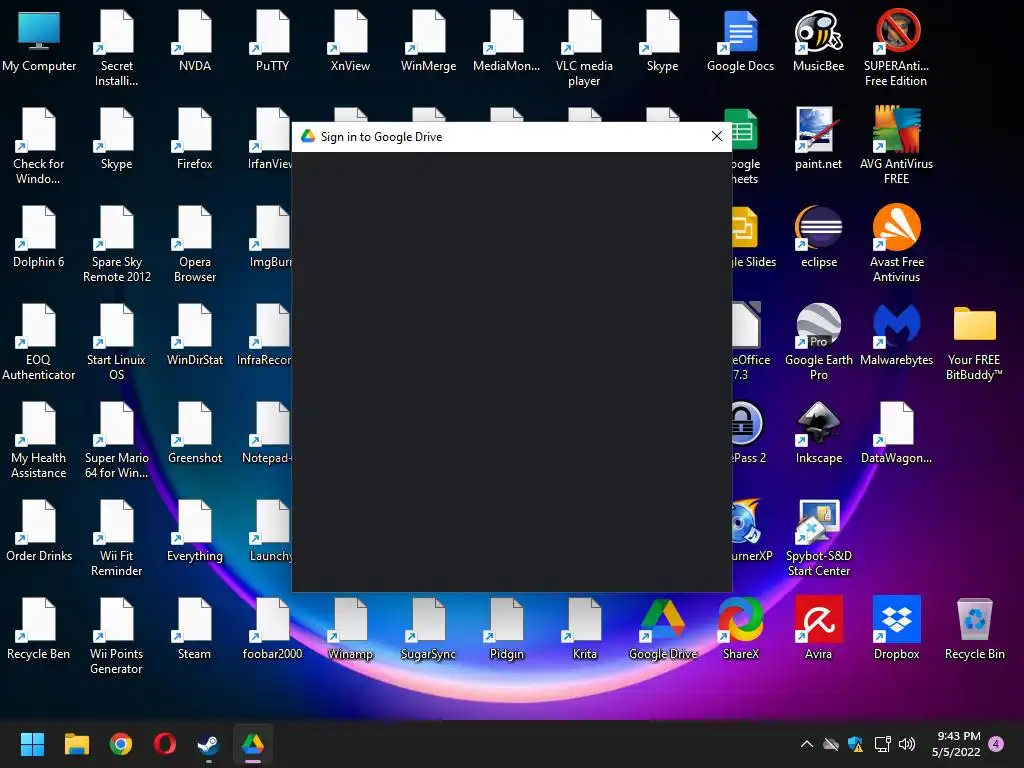Select the Super Mario 64 shortcut
This screenshot has height=768, width=1024.
coord(117,440)
